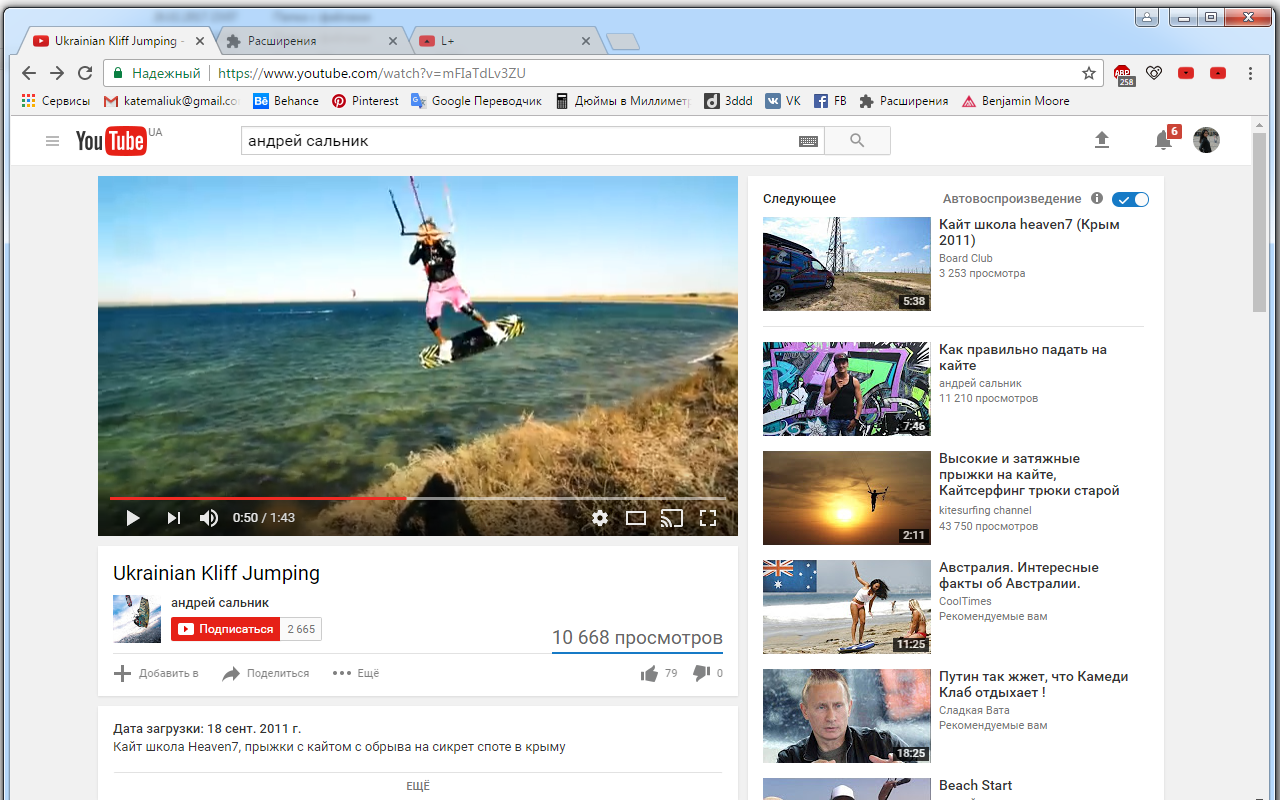Open Австралия. Интересные факты video
This screenshot has height=800, width=1280.
tap(1019, 575)
